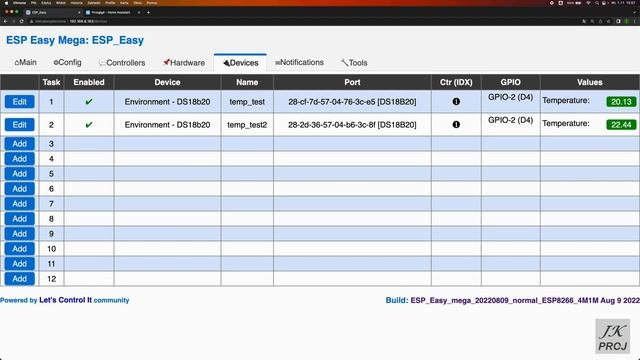This screenshot has height=360, width=640.
Task: Open the Let's Control It link
Action: [65, 300]
